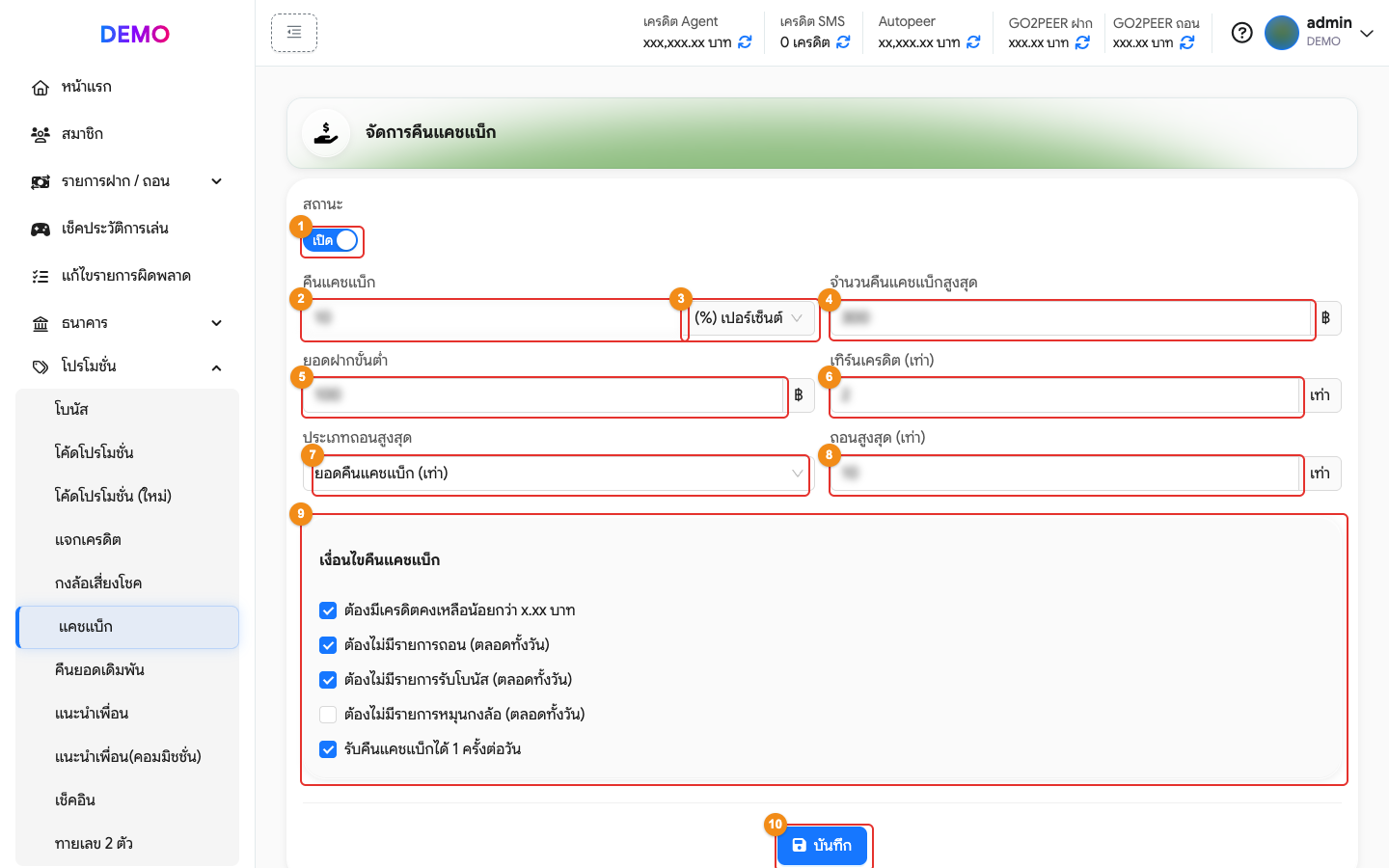Screen dimensions: 1389x868
Task: Refresh the Autopeer balance
Action: coord(973,42)
